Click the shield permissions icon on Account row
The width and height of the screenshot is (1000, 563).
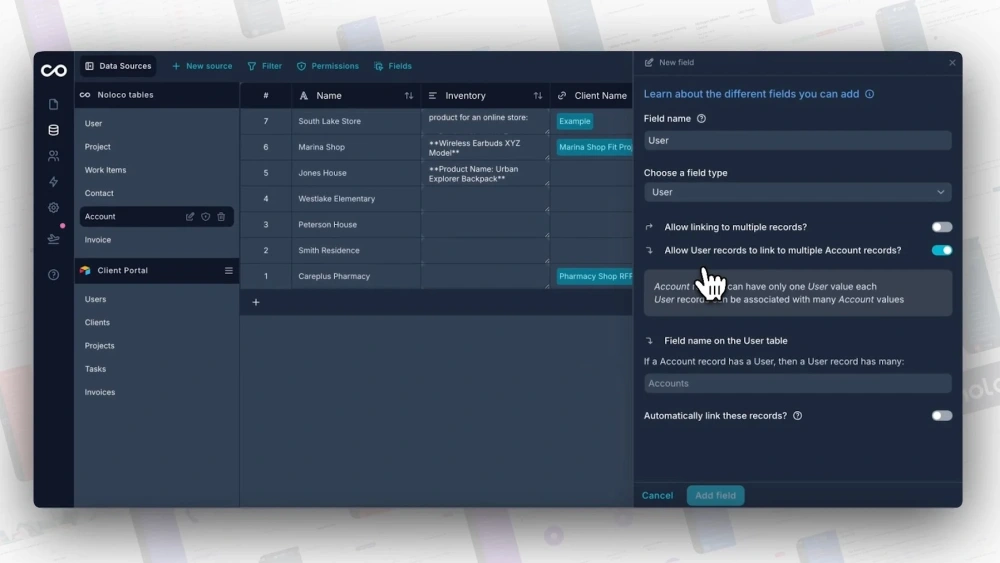click(x=205, y=217)
